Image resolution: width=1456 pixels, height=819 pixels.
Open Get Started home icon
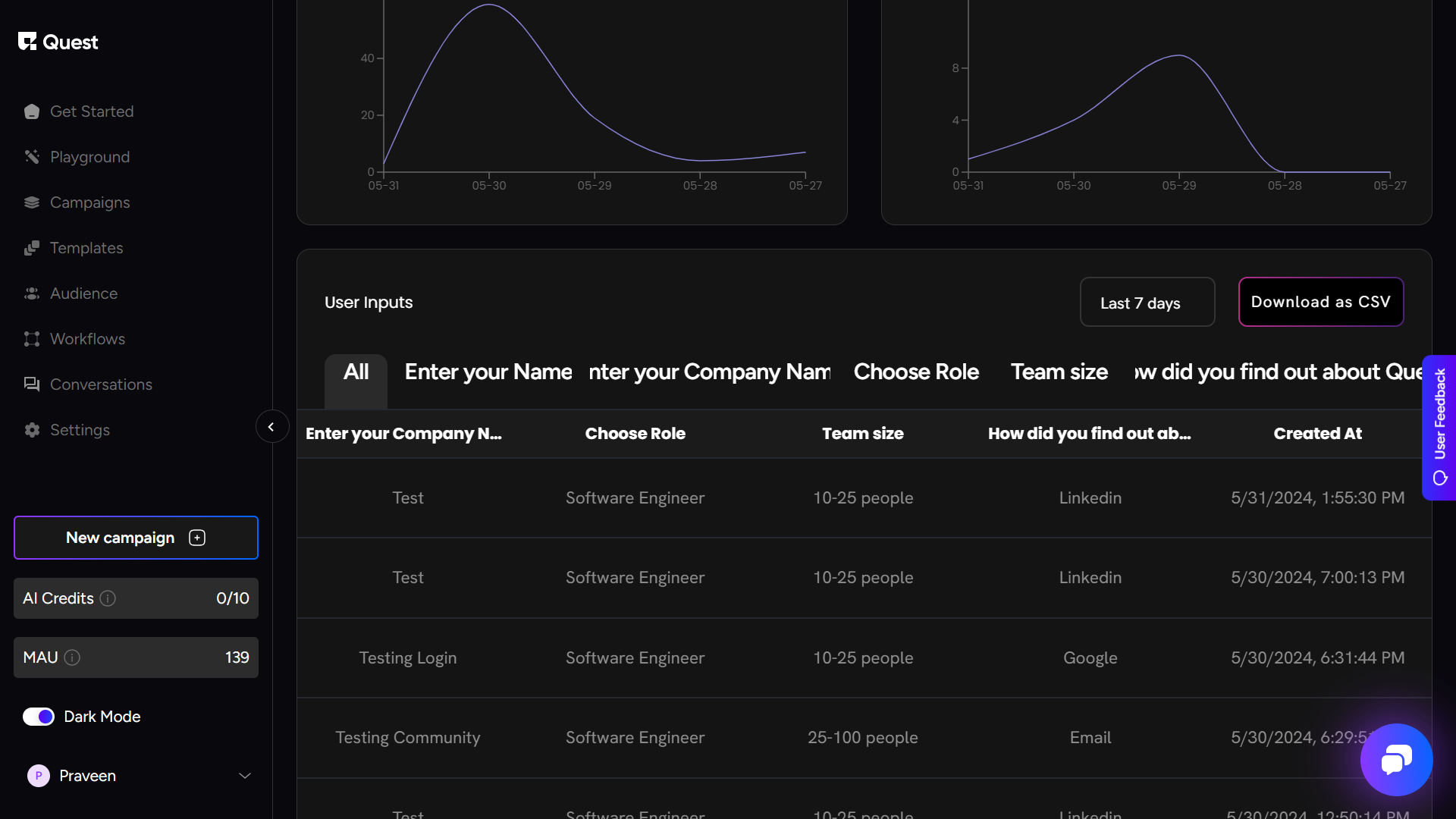32,111
